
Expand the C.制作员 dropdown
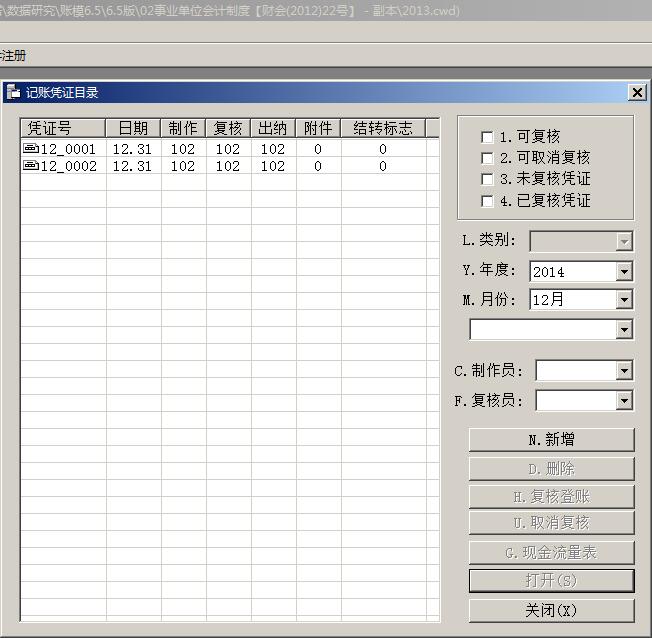624,371
